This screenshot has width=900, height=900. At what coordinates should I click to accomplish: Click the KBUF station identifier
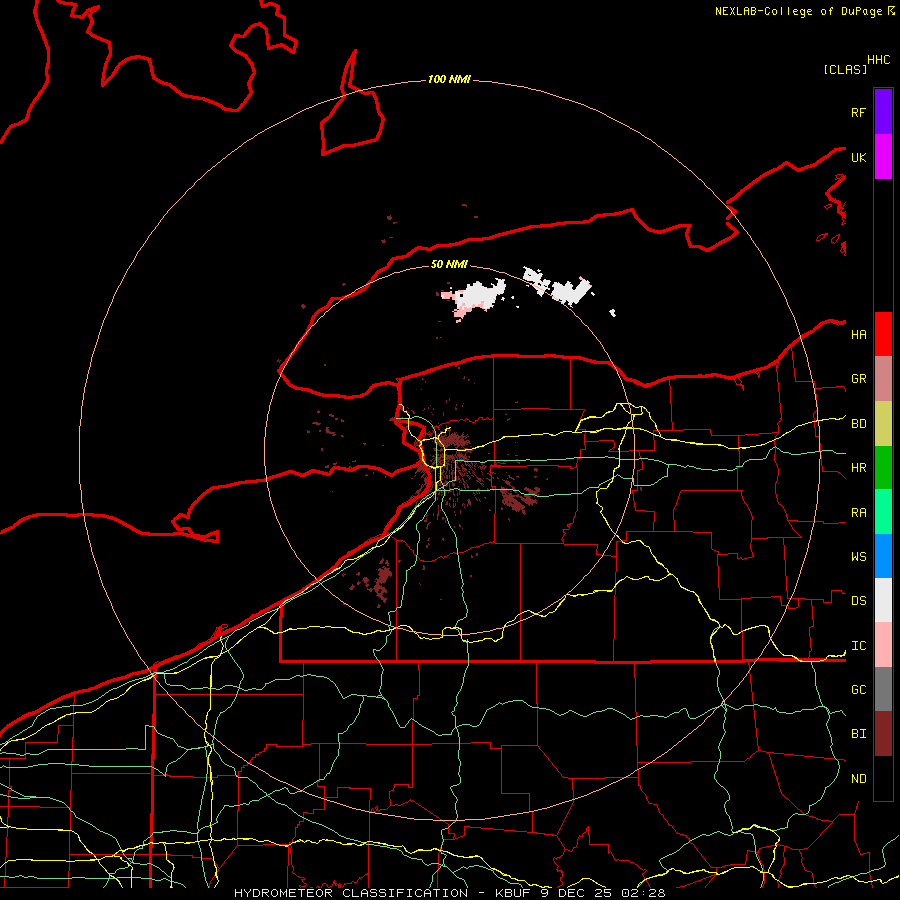(511, 893)
